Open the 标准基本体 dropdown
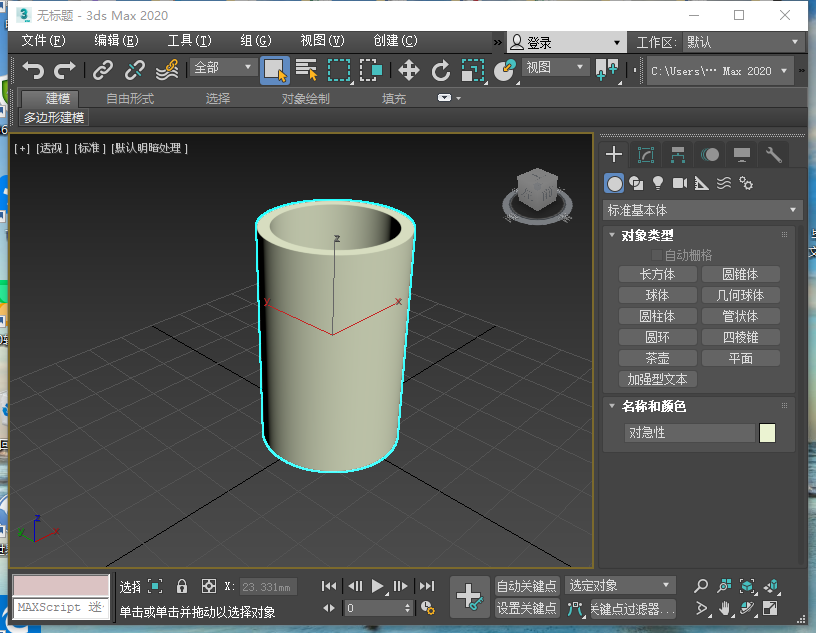The image size is (816, 633). 703,210
